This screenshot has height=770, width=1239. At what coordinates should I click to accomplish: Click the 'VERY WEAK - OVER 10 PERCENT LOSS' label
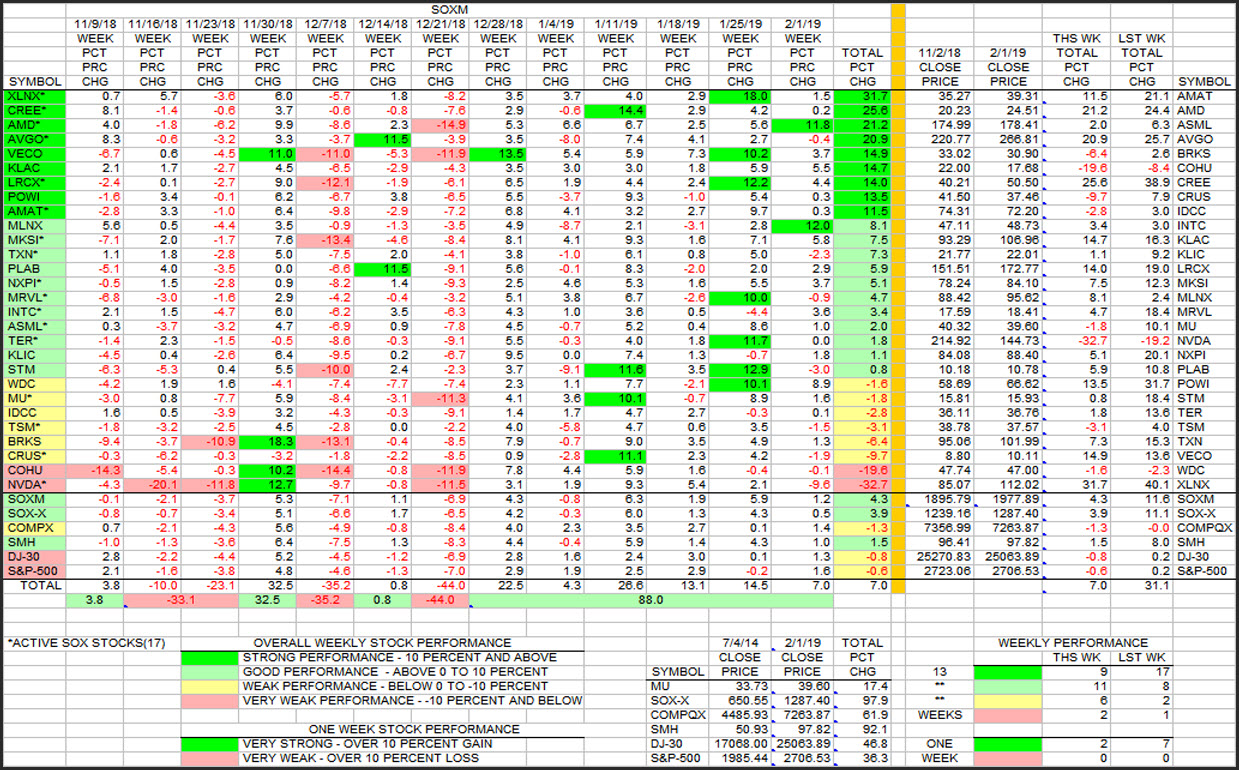(360, 758)
